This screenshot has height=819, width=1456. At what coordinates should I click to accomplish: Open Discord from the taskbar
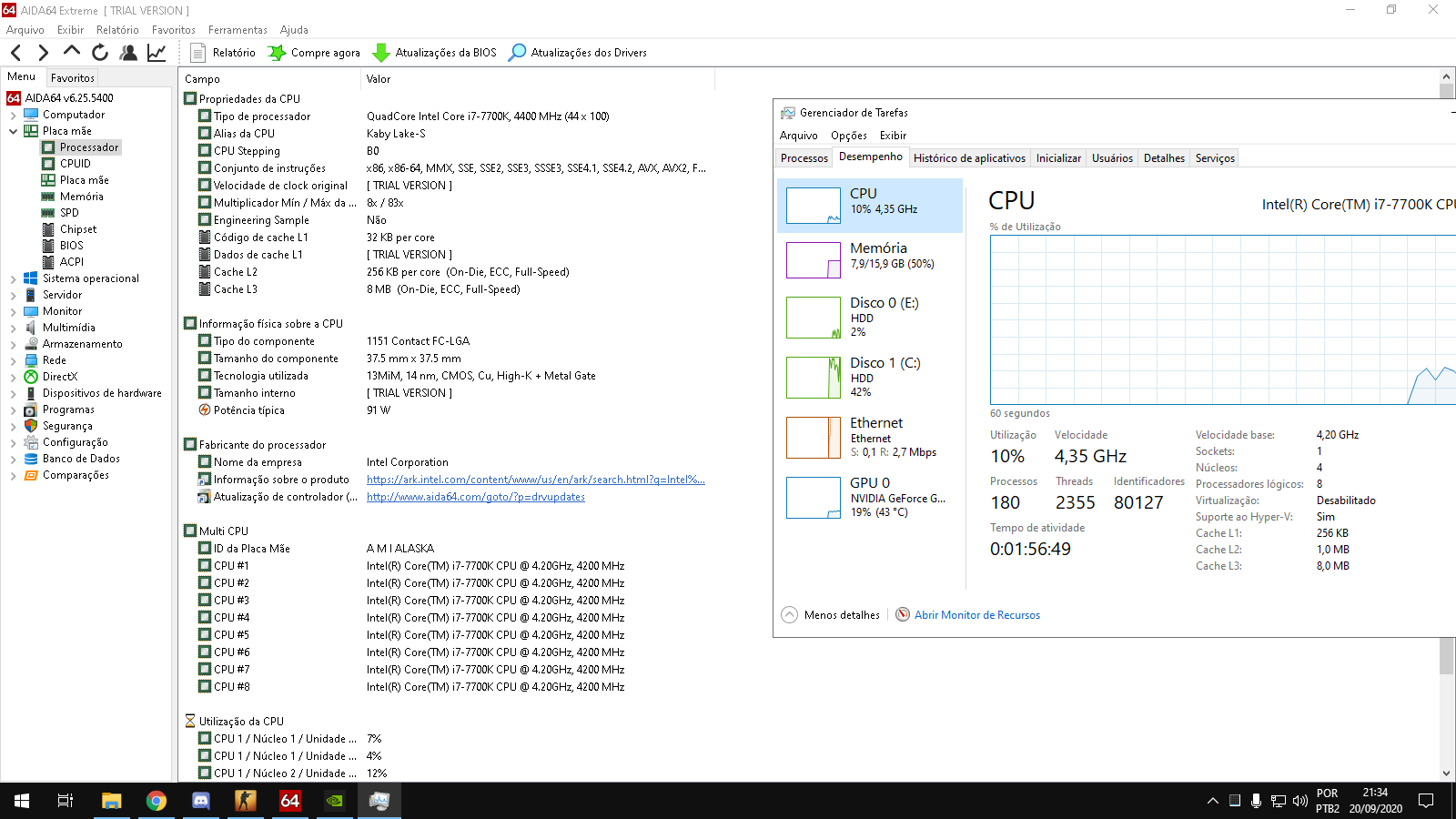(201, 801)
